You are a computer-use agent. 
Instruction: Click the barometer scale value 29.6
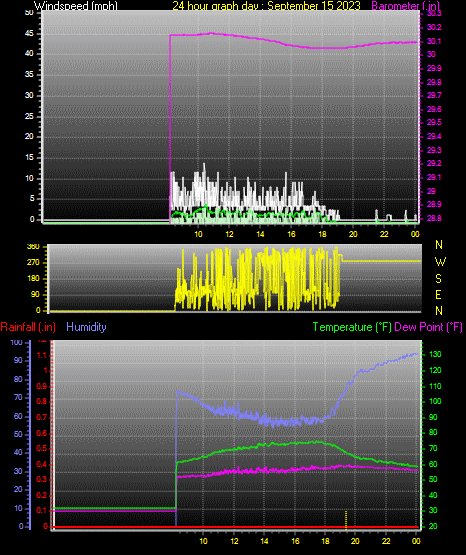tap(434, 109)
